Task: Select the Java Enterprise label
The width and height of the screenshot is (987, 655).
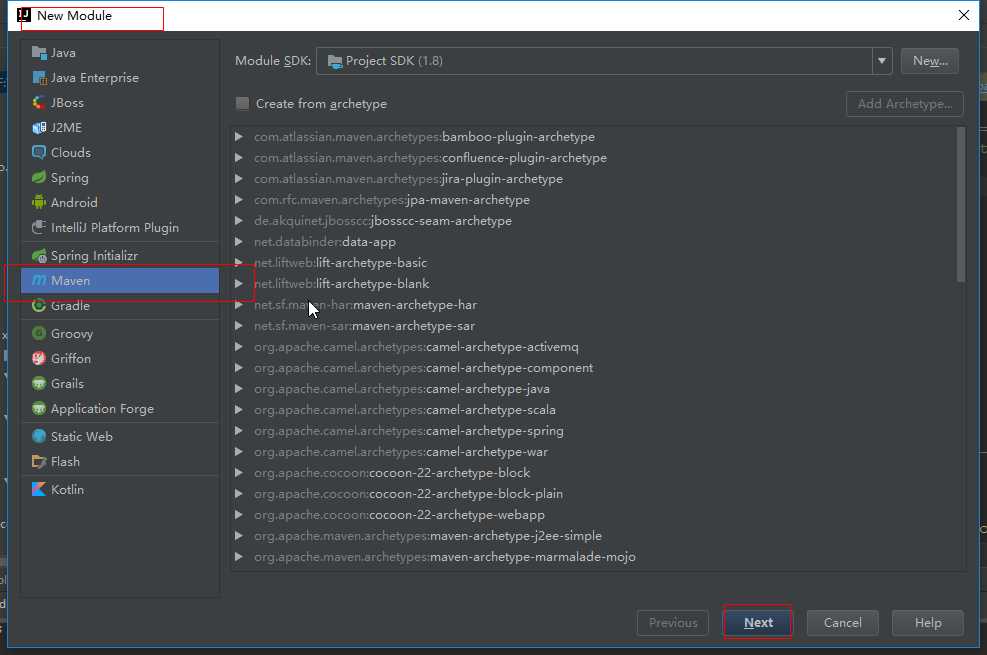Action: tap(95, 78)
